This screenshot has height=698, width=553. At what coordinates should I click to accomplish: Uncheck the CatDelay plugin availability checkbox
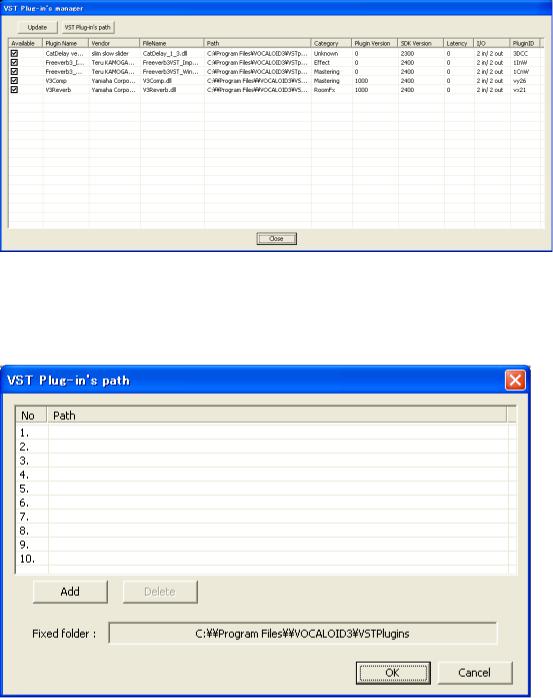(14, 53)
